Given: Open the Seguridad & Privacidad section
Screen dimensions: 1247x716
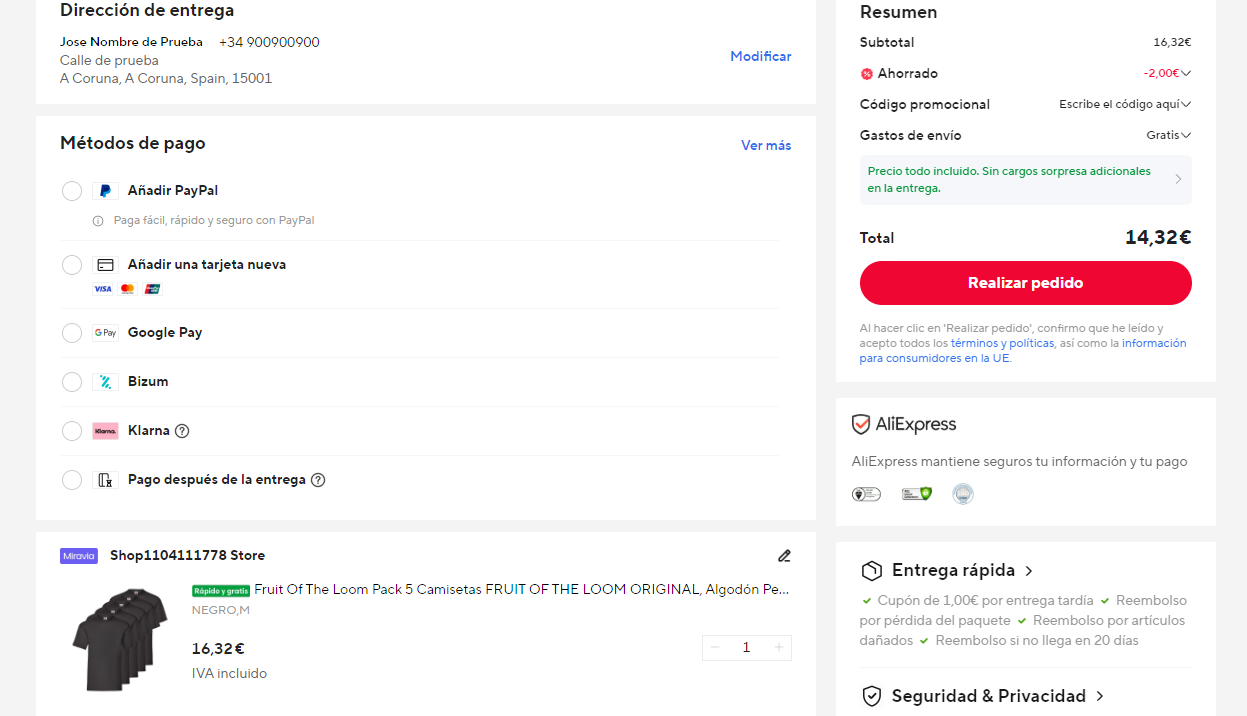Looking at the screenshot, I should 983,696.
